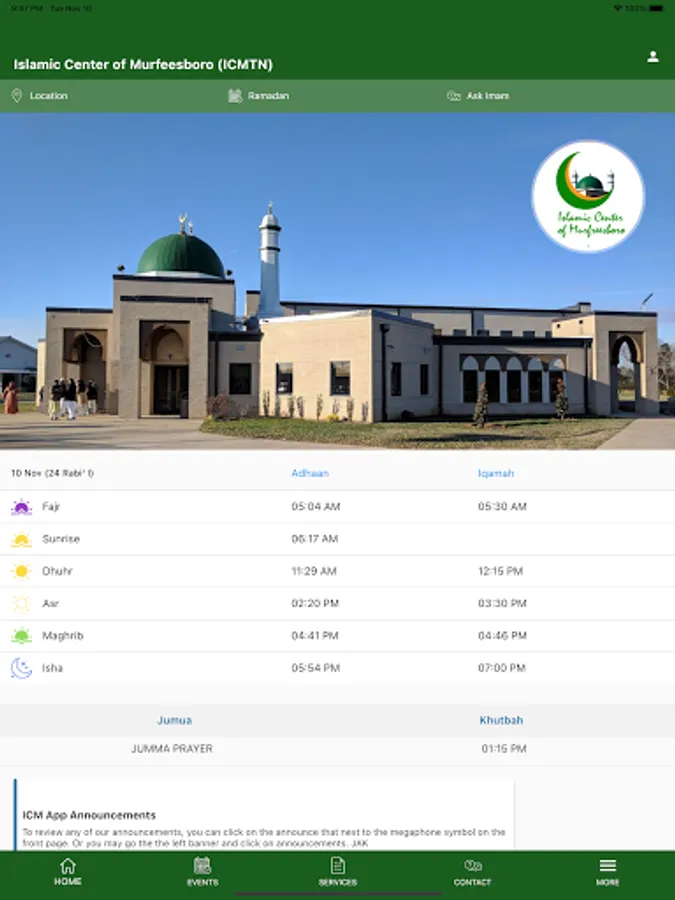The image size is (675, 900).
Task: Switch to the Contact tab
Action: click(472, 872)
